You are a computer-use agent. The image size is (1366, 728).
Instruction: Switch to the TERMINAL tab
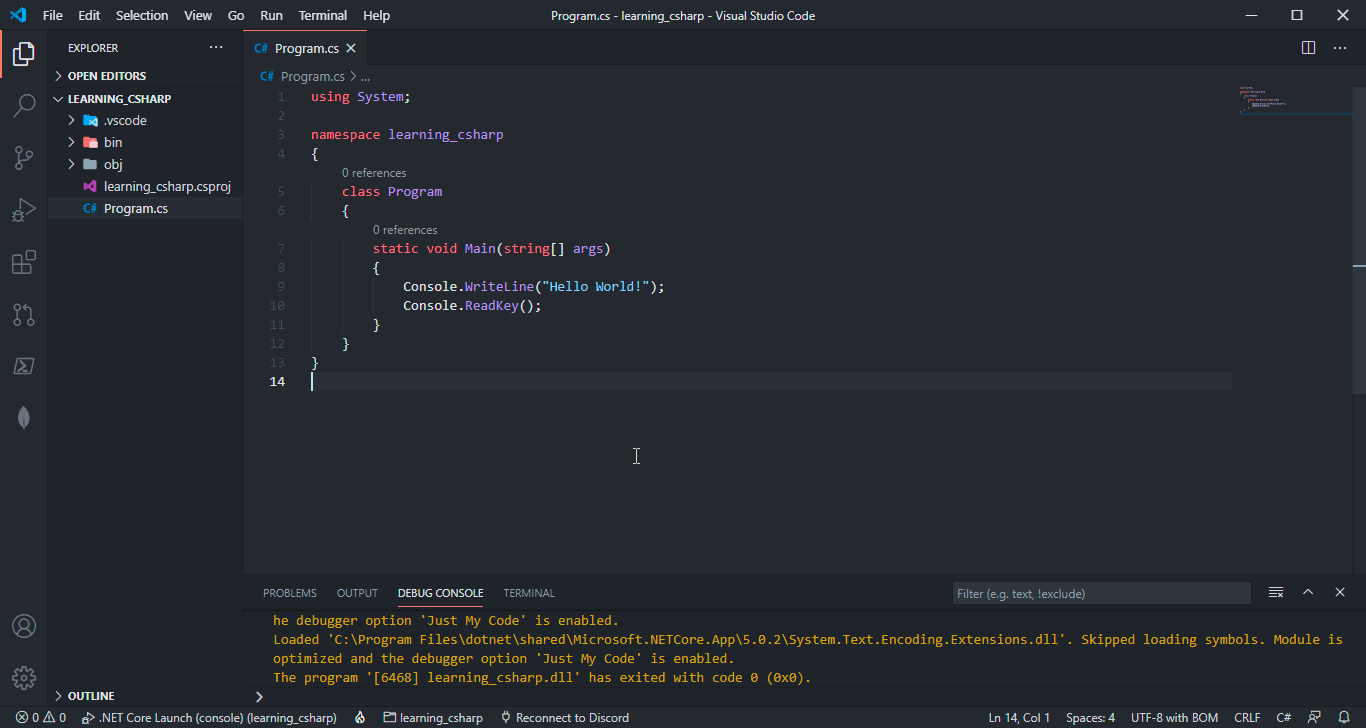pos(528,592)
